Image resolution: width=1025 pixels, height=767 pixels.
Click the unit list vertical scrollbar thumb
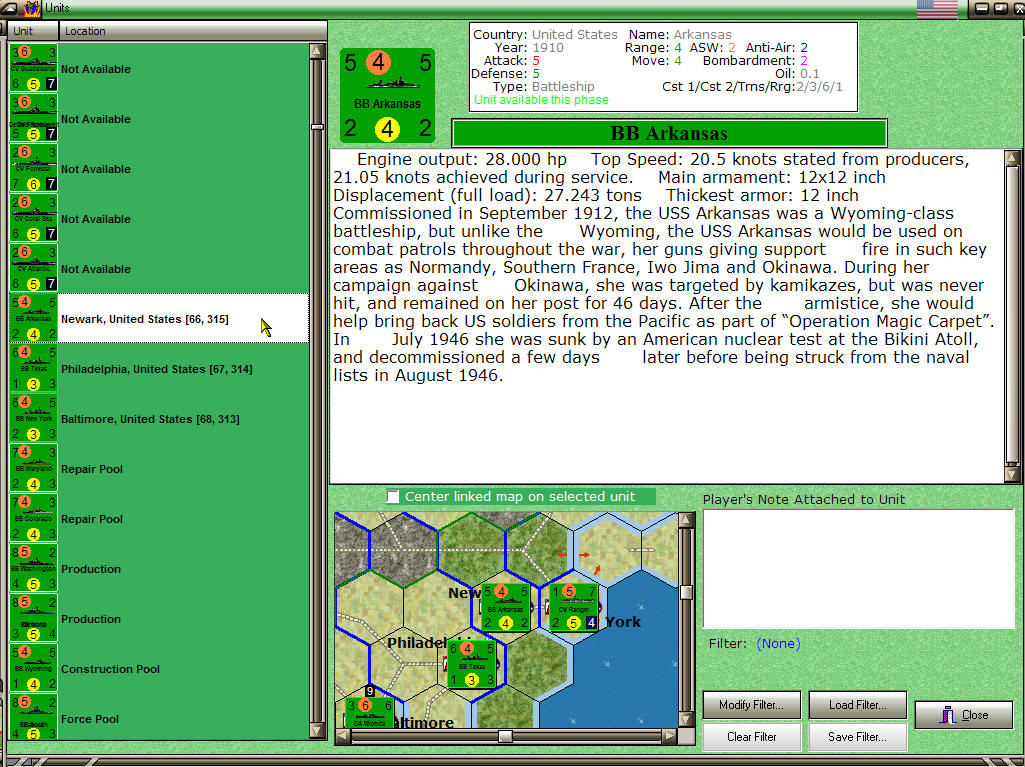click(317, 127)
